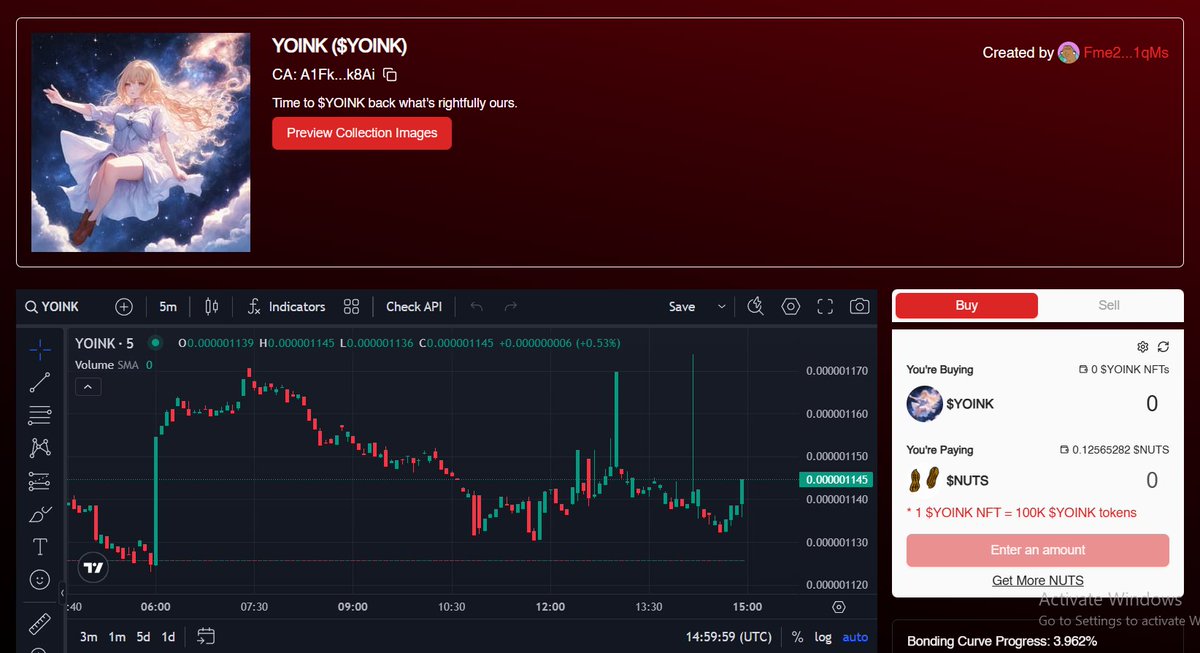Screen dimensions: 1200x653
Task: Open time axis settings gear icon
Action: pyautogui.click(x=838, y=607)
